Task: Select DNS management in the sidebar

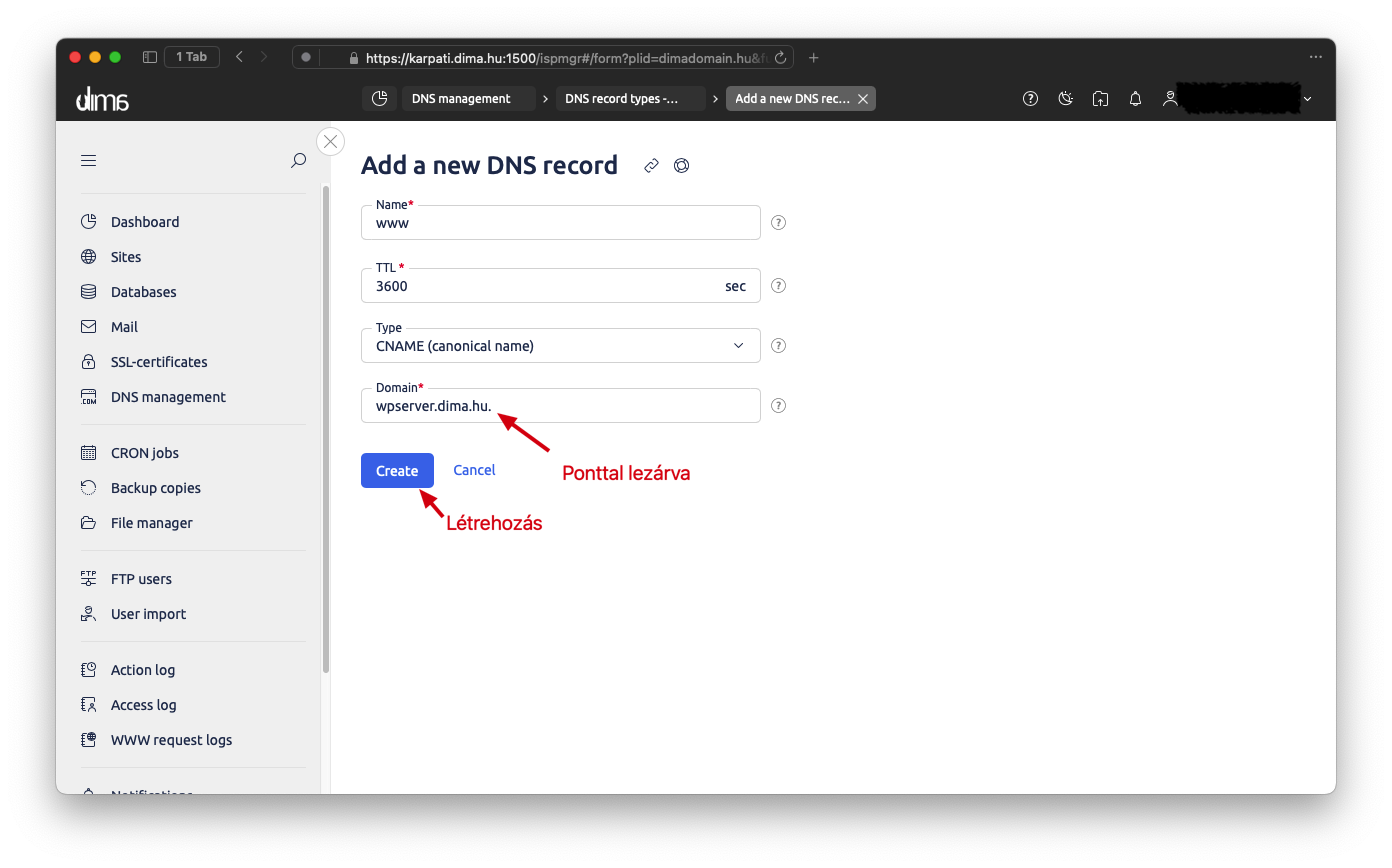Action: pos(168,397)
